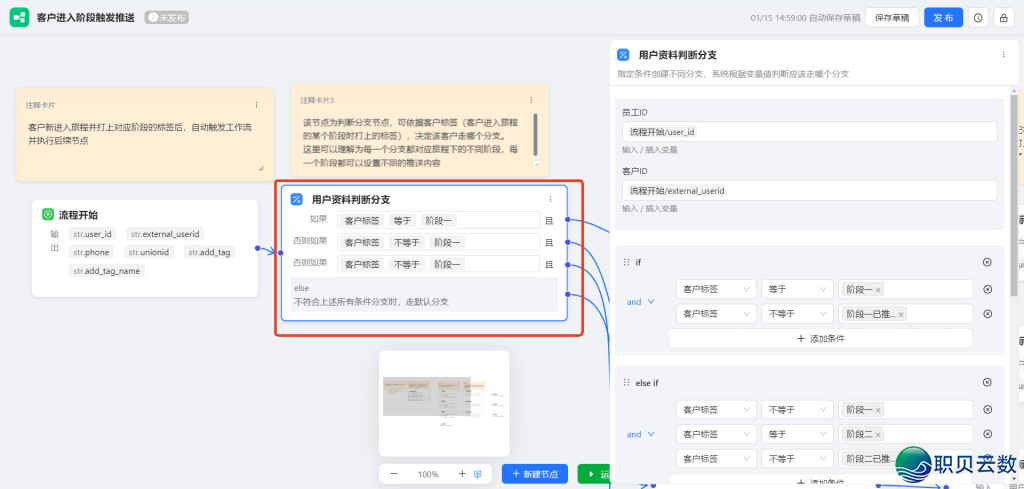Viewport: 1024px width, 489px height.
Task: Expand the 'and' logic dropdown in if block
Action: click(640, 302)
